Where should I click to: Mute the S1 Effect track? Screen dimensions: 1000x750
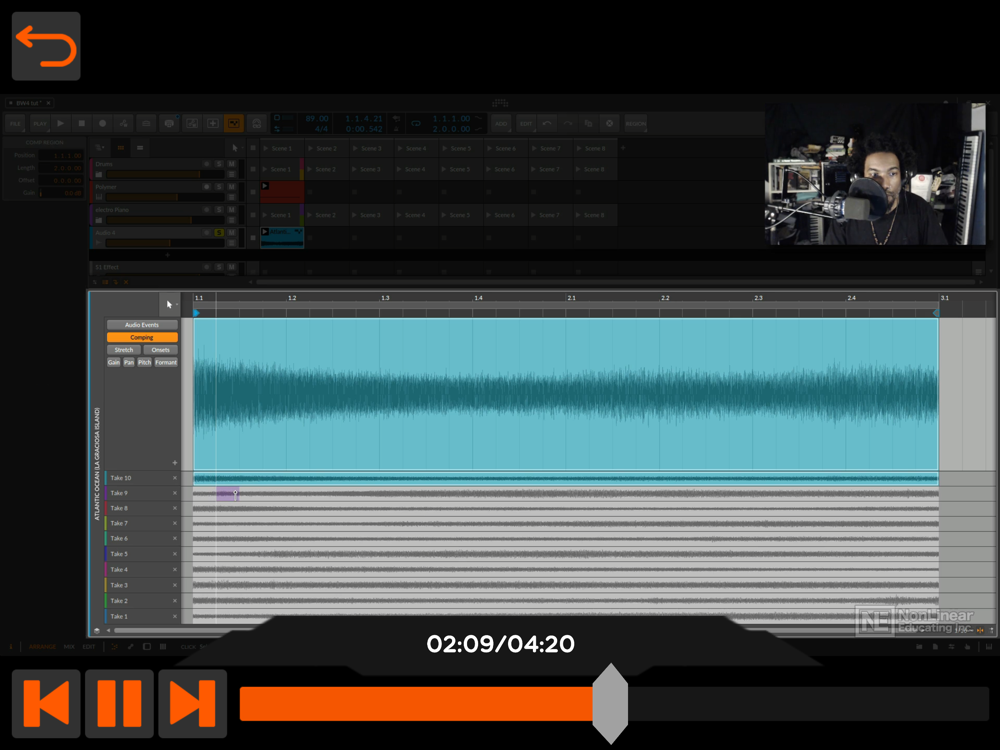click(x=232, y=267)
